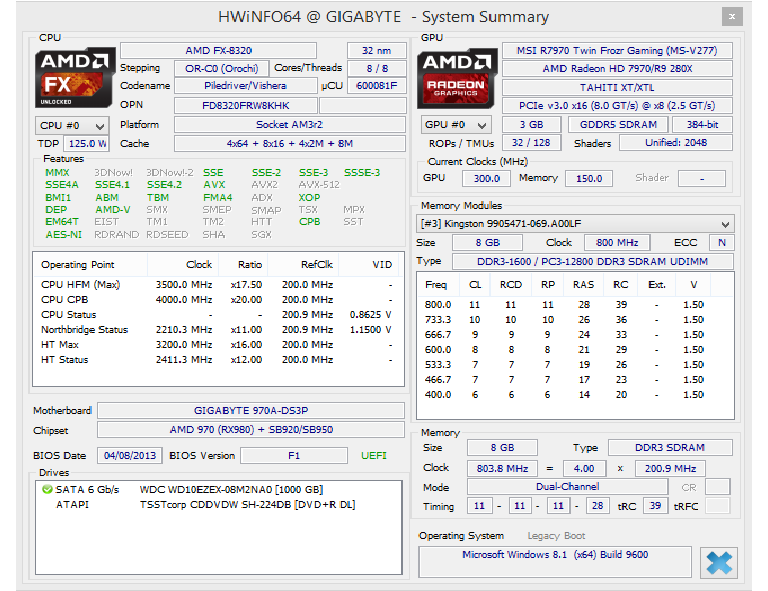Click the XOP feature label
Viewport: 768px width, 591px height.
310,197
